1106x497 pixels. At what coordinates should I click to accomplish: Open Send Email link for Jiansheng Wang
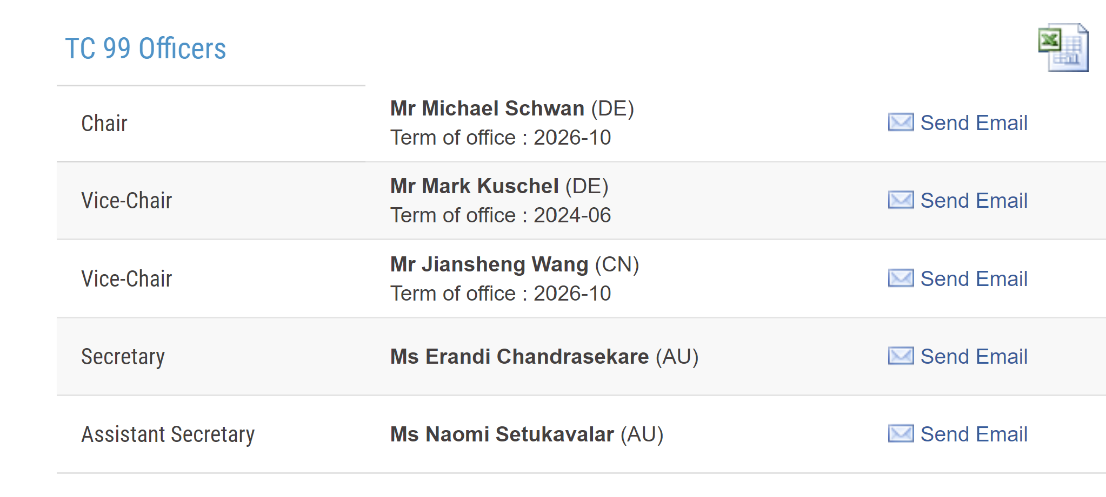973,279
